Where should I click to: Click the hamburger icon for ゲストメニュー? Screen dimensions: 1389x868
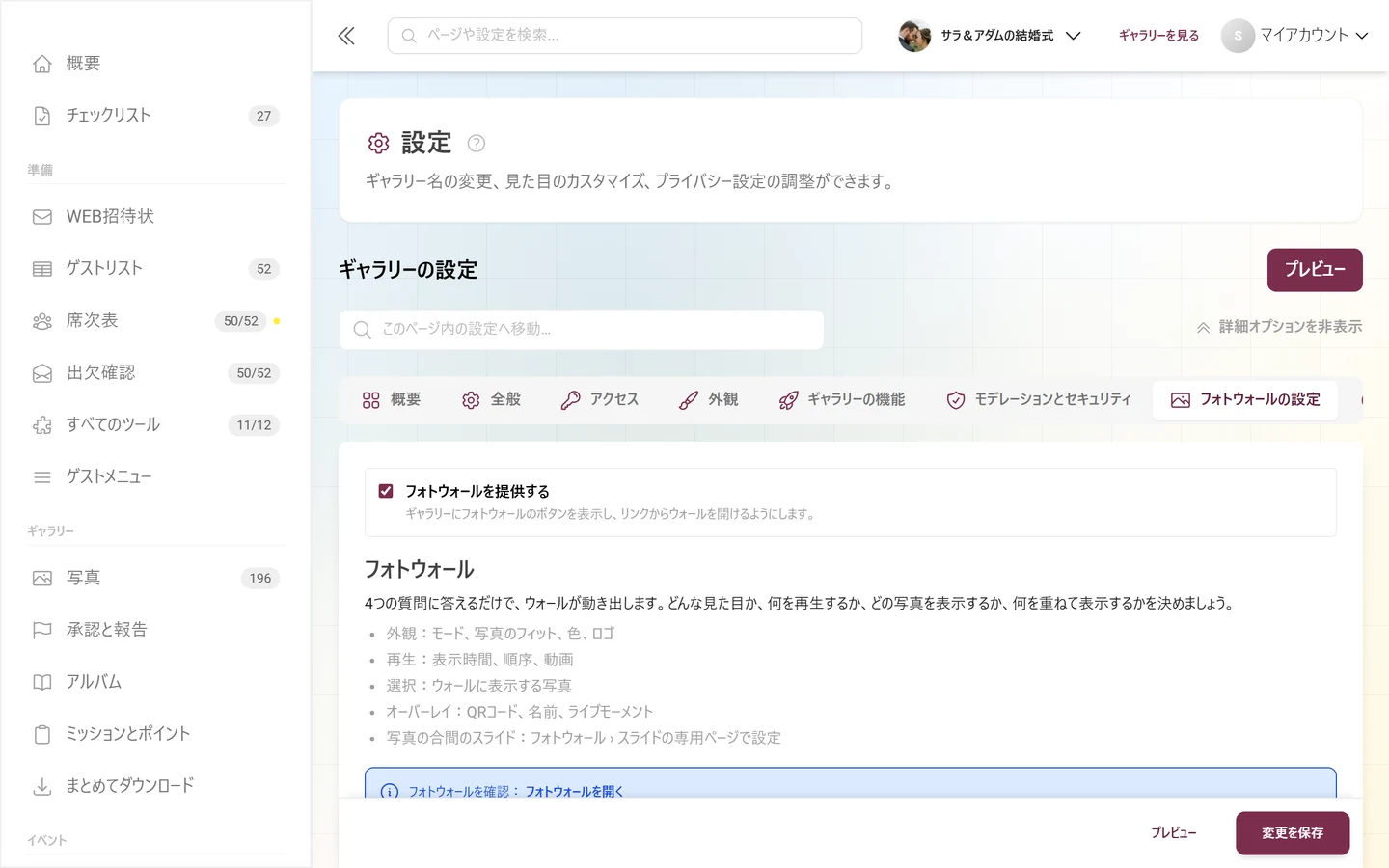(42, 477)
